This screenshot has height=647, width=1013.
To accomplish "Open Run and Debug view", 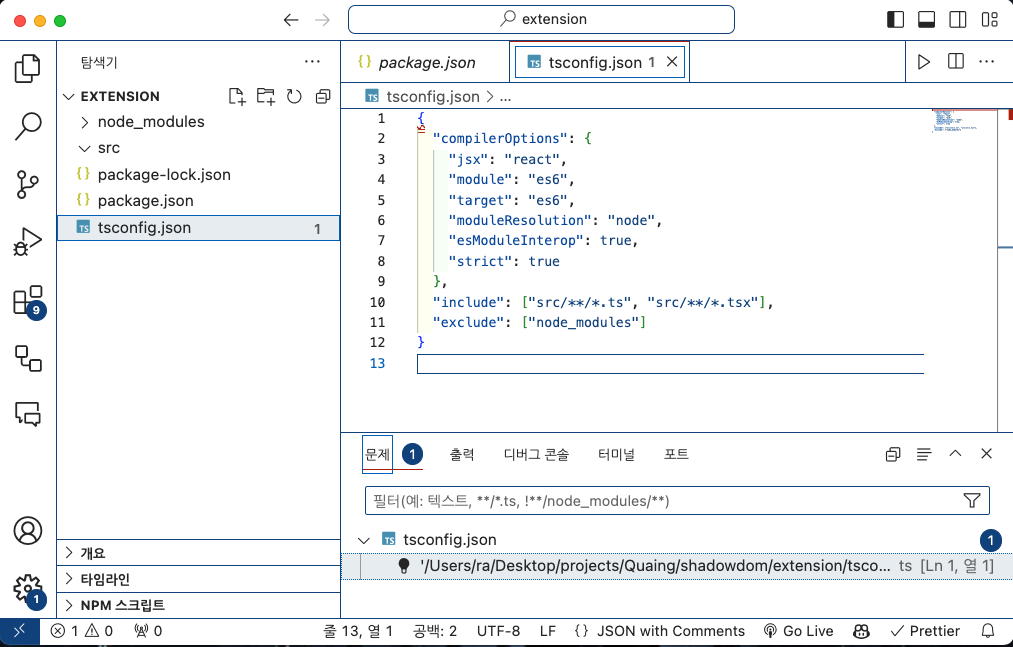I will tap(27, 242).
